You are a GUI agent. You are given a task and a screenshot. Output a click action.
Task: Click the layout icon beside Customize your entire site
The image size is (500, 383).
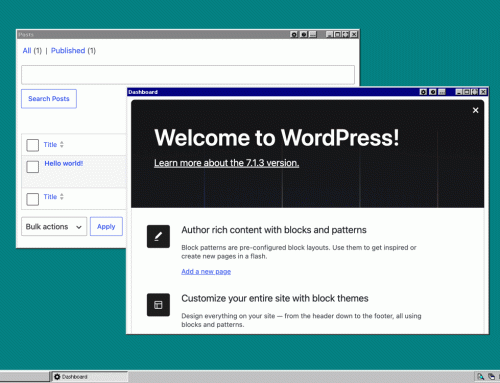(x=158, y=305)
